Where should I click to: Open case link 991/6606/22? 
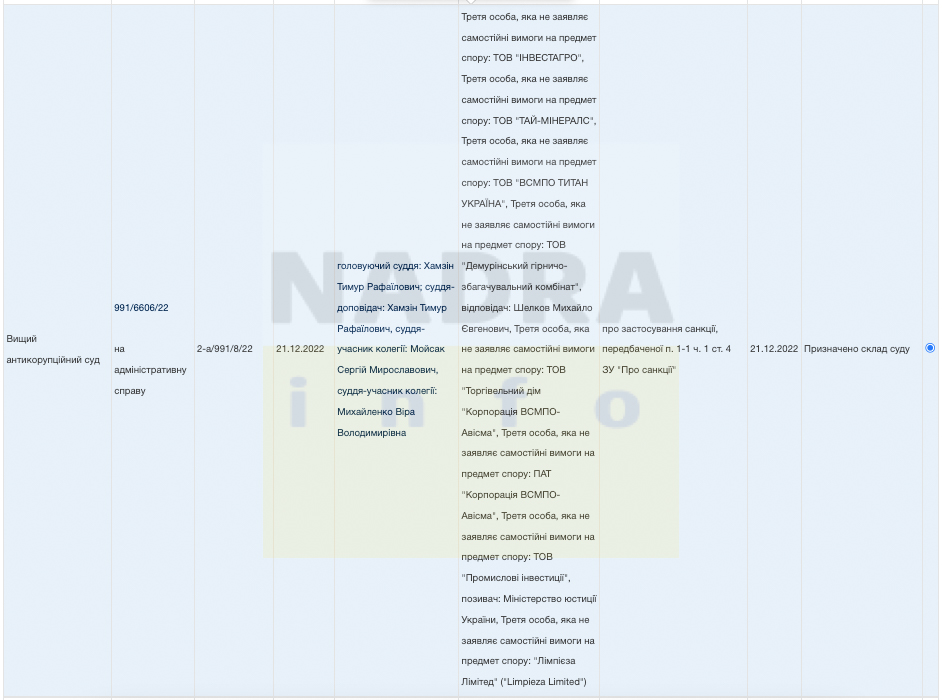point(141,308)
